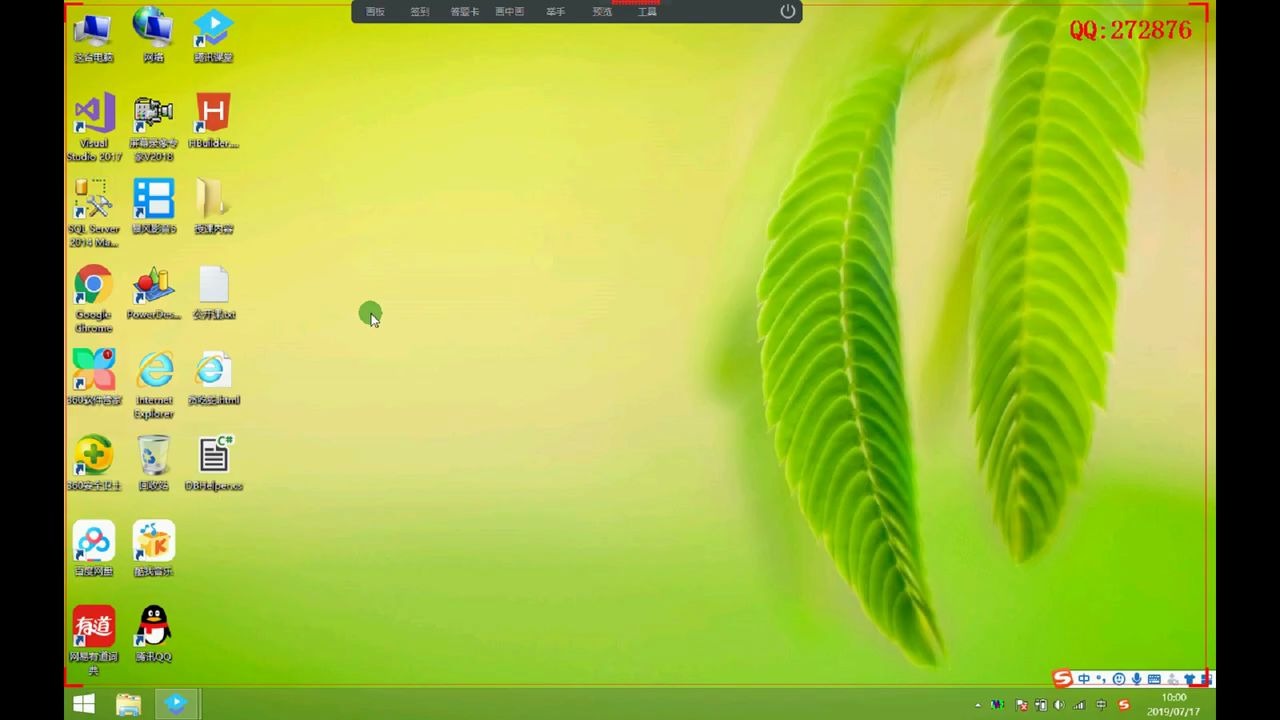1280x720 pixels.
Task: Expand hidden tray icons arrow
Action: pyautogui.click(x=978, y=705)
